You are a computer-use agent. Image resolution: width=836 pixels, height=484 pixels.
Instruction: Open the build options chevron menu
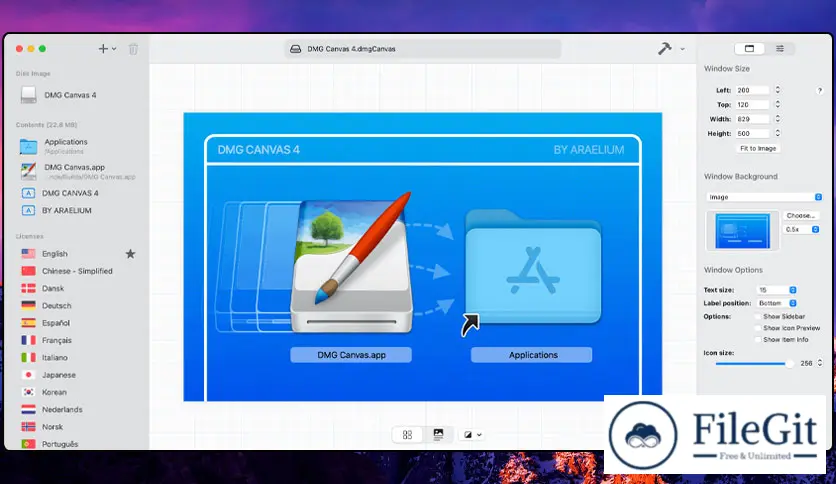682,49
